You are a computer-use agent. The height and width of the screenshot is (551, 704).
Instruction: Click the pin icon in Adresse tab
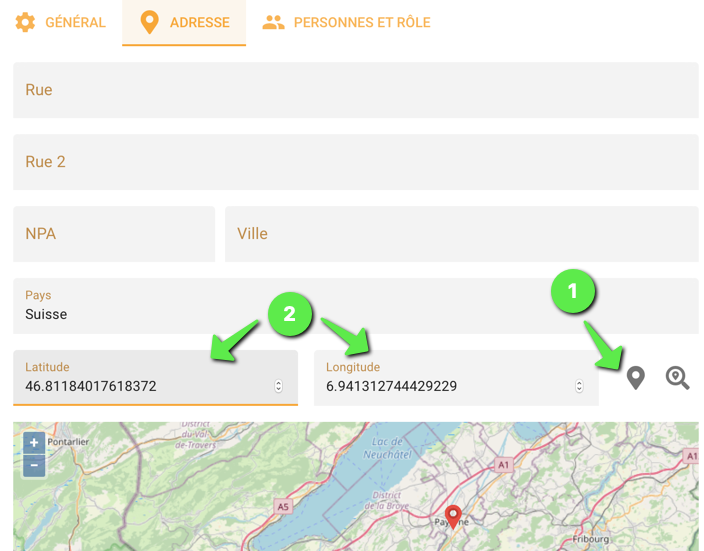point(149,22)
